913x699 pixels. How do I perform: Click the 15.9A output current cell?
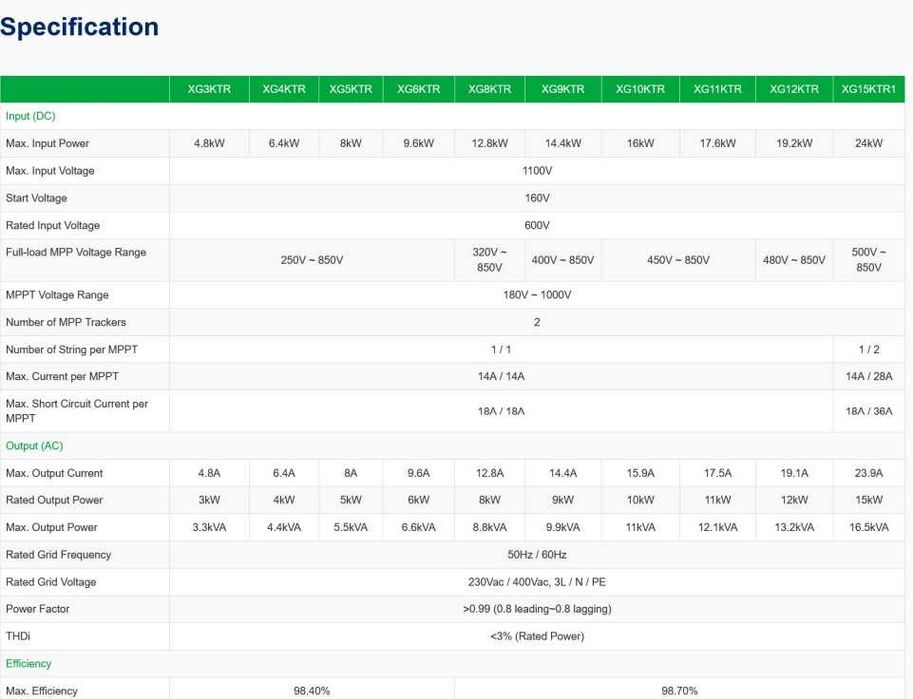click(x=640, y=473)
